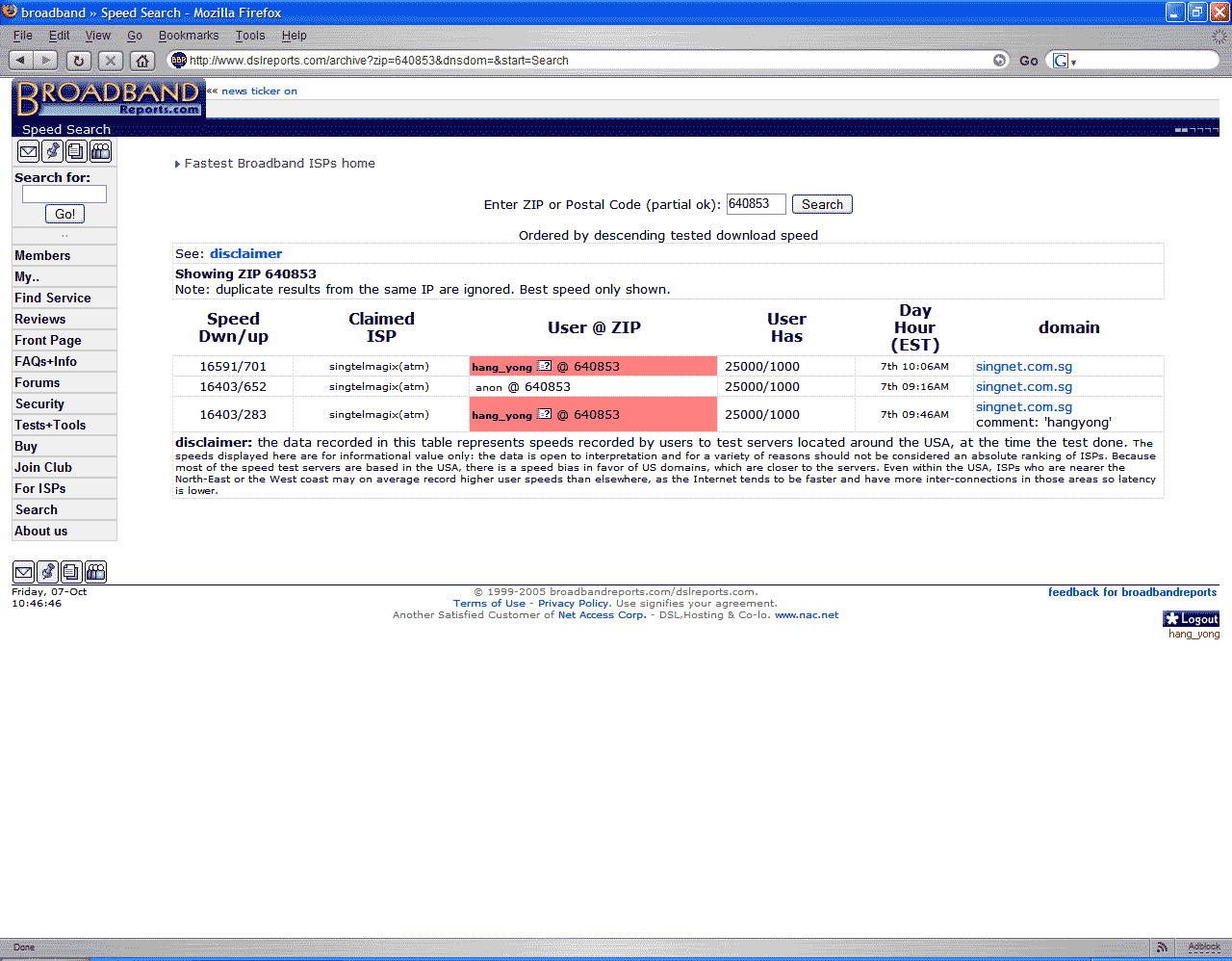
Task: Open the Google search engine icon dropdown
Action: (1064, 61)
